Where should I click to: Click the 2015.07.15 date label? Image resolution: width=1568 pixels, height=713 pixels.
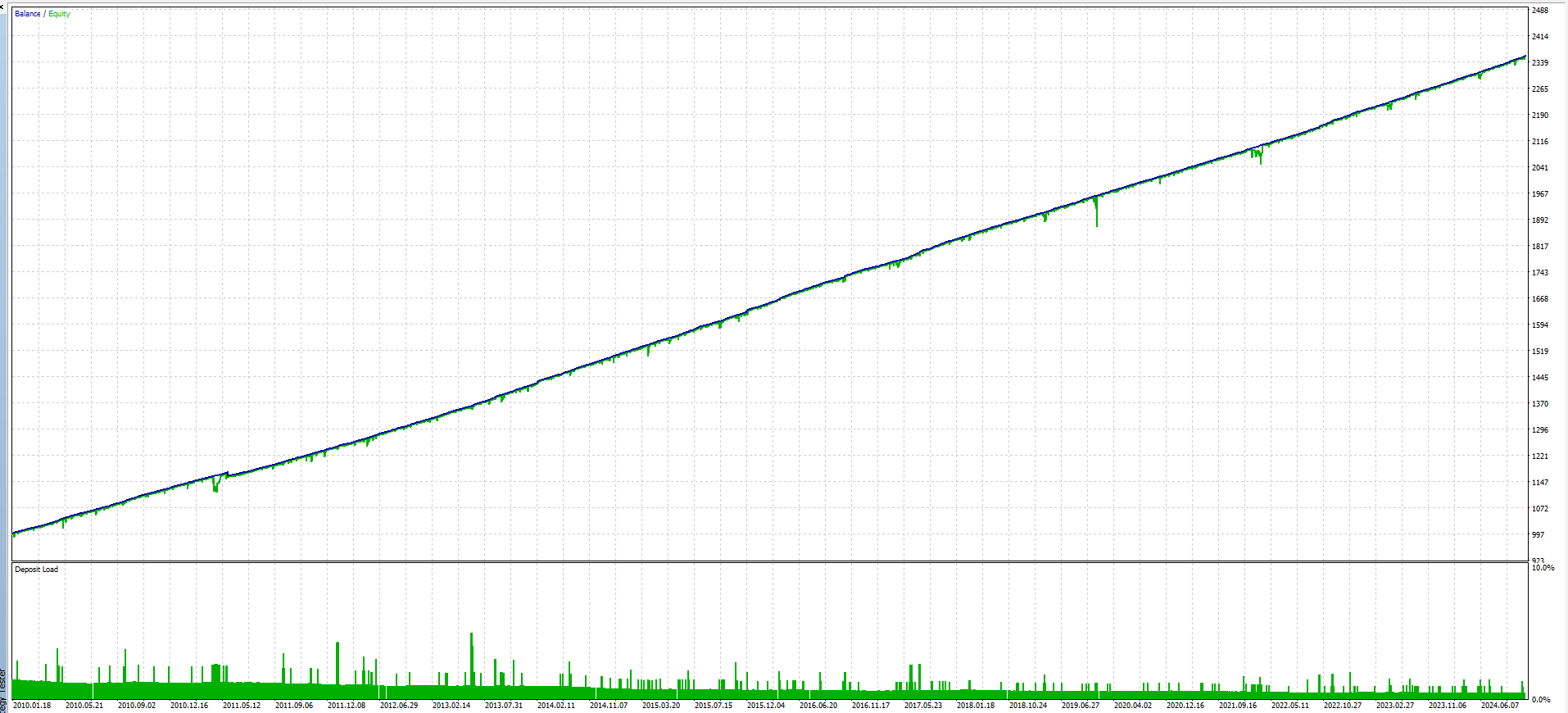point(714,706)
